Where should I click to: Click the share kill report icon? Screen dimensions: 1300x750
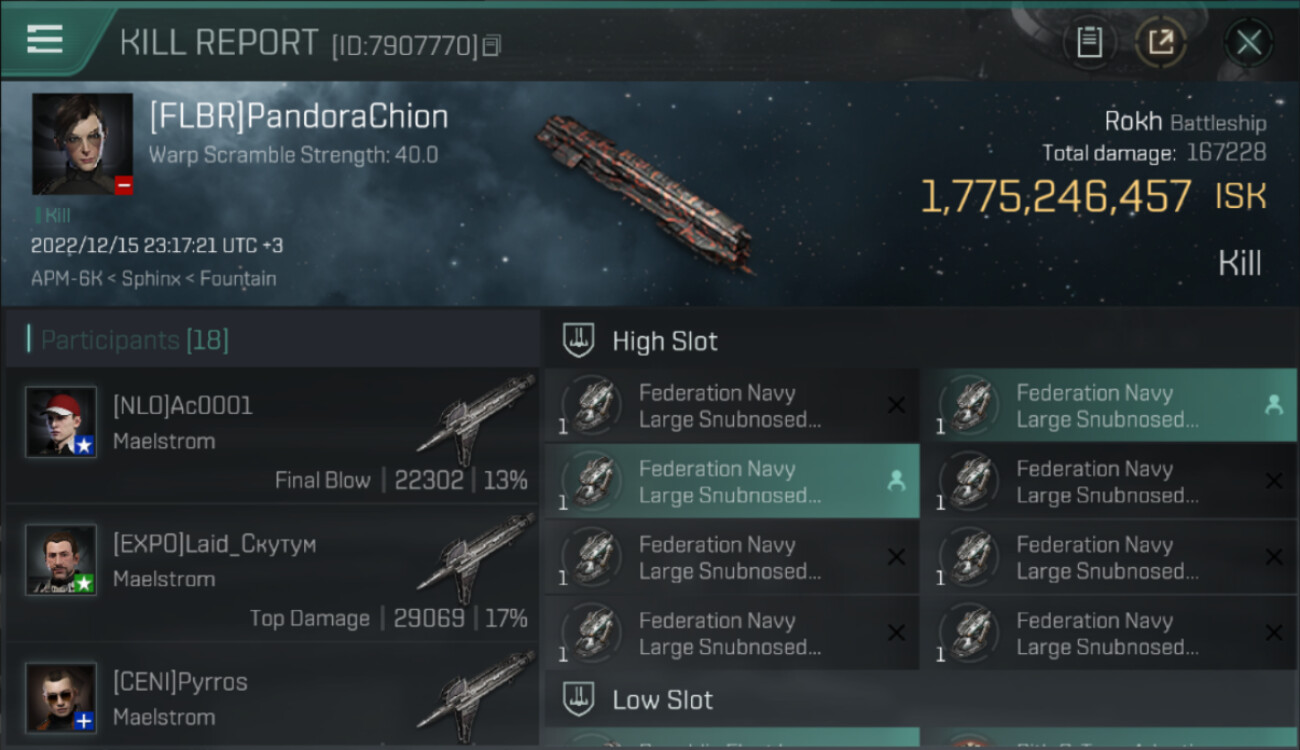point(1160,42)
